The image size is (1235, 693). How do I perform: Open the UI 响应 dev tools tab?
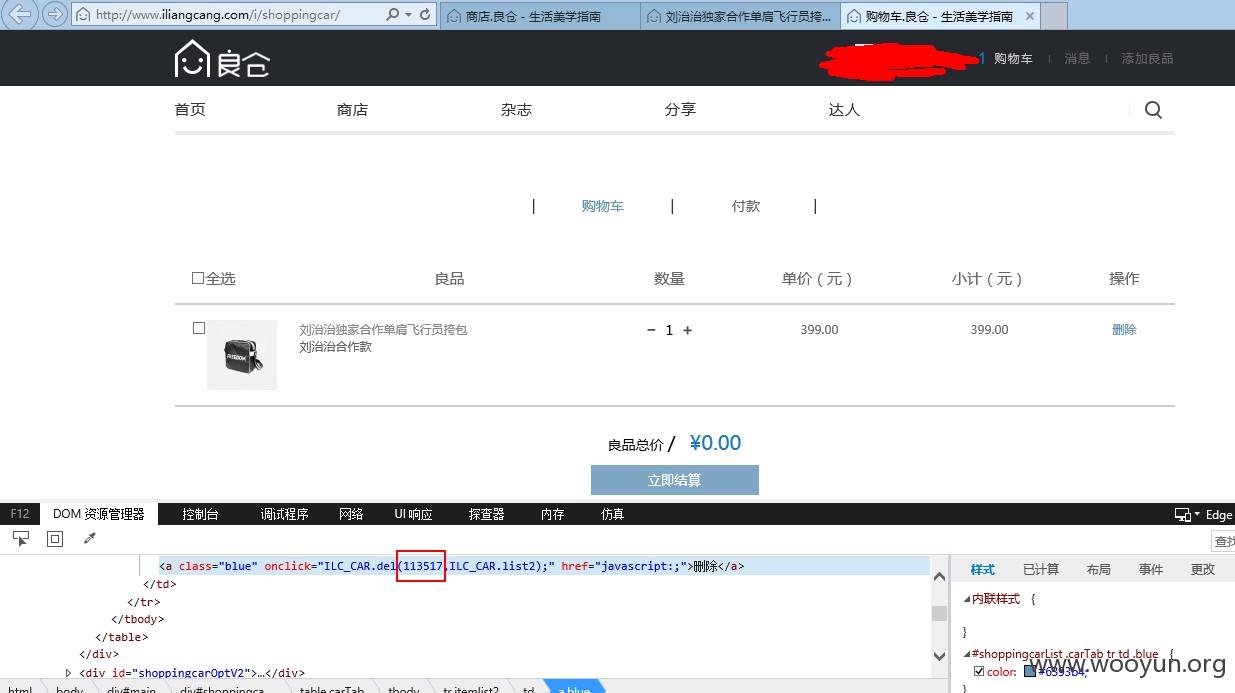[x=413, y=514]
